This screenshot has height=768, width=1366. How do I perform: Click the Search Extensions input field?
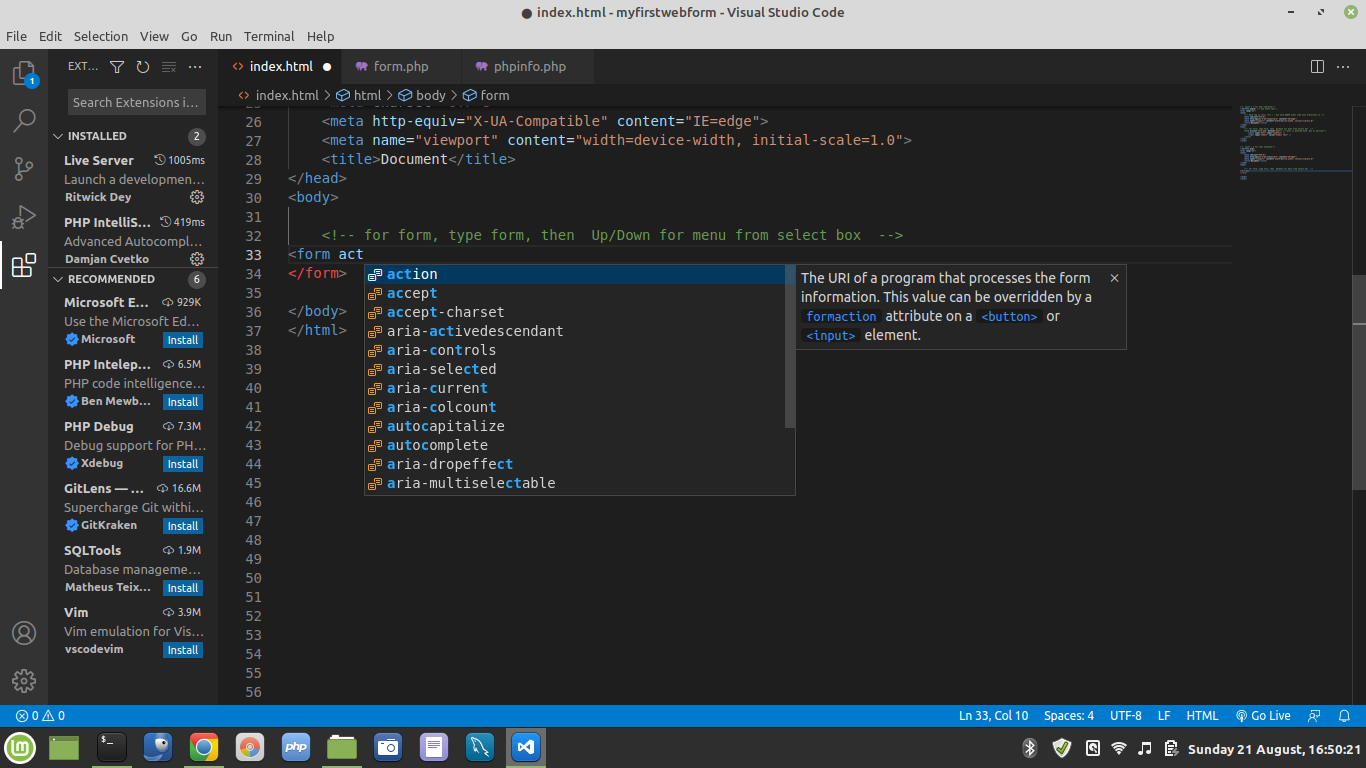135,102
